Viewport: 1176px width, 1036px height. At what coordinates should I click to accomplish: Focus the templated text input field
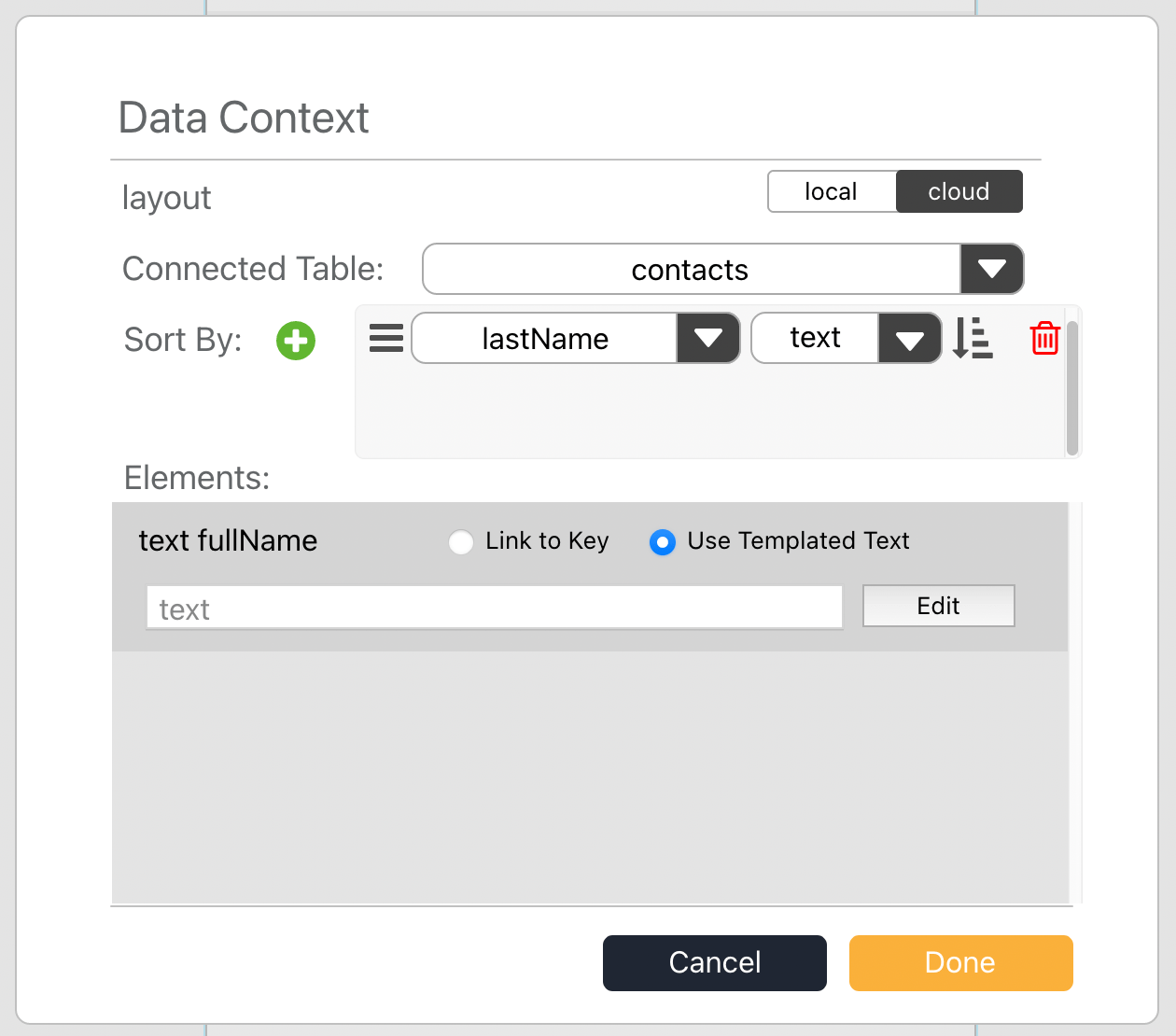(495, 608)
